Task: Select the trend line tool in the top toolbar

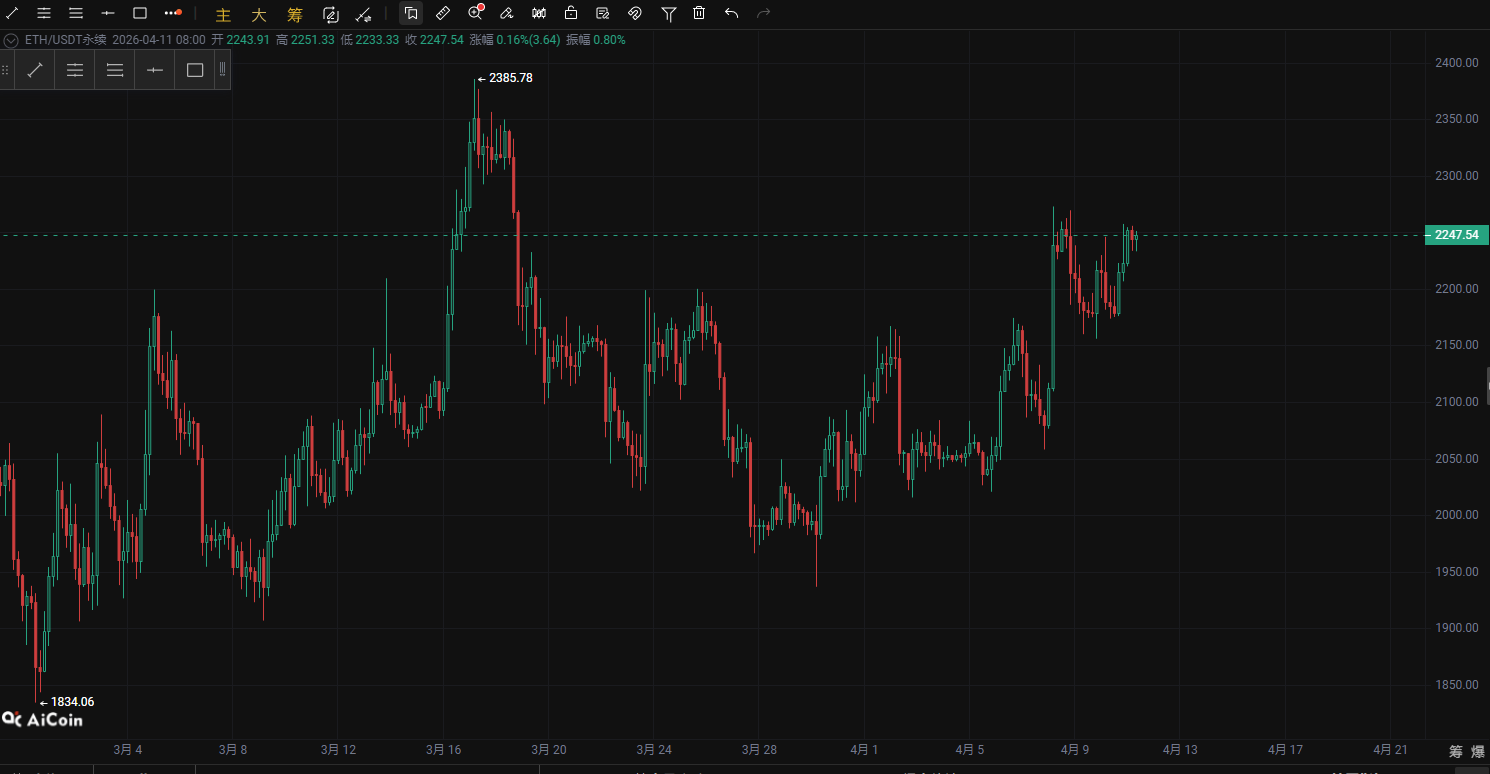Action: point(13,13)
